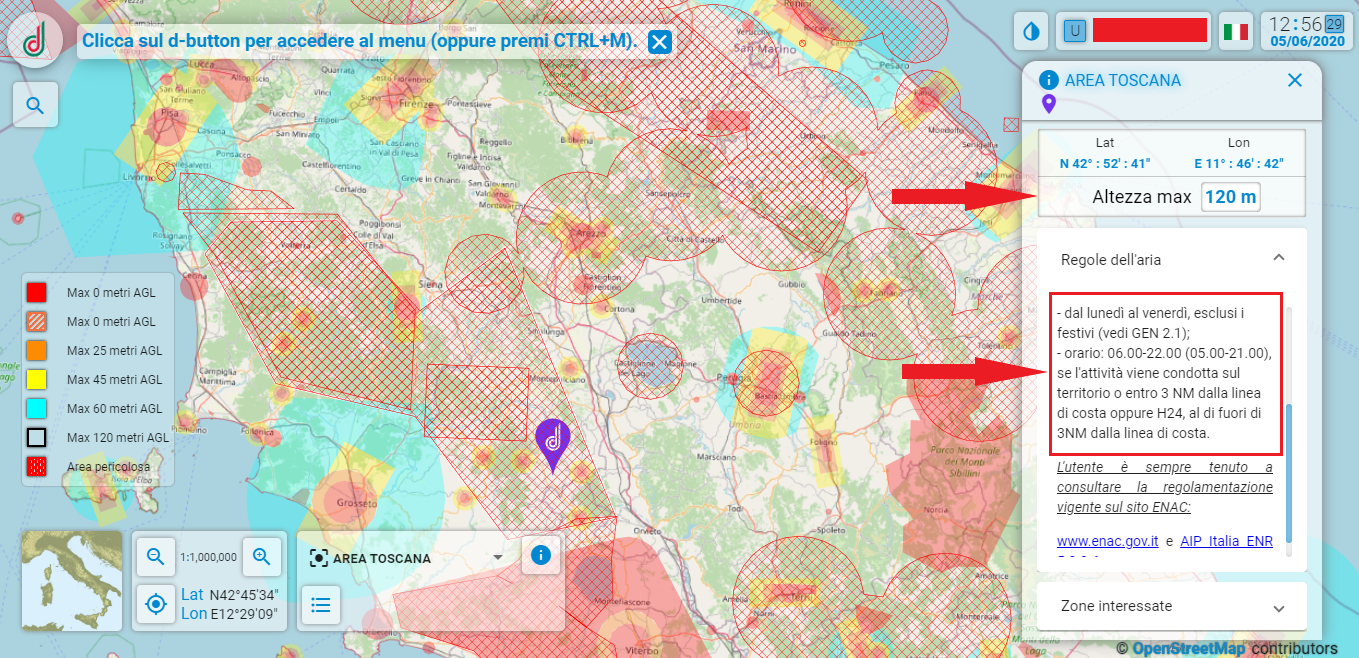This screenshot has height=658, width=1359.
Task: Click the Cortona label on the map
Action: pyautogui.click(x=618, y=309)
